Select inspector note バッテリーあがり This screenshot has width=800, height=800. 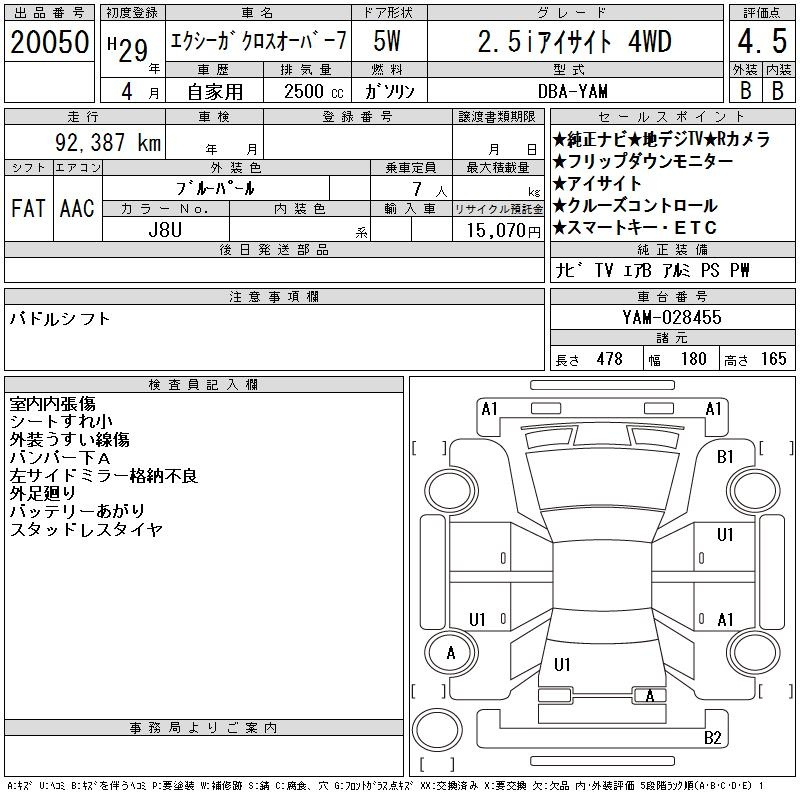78,511
